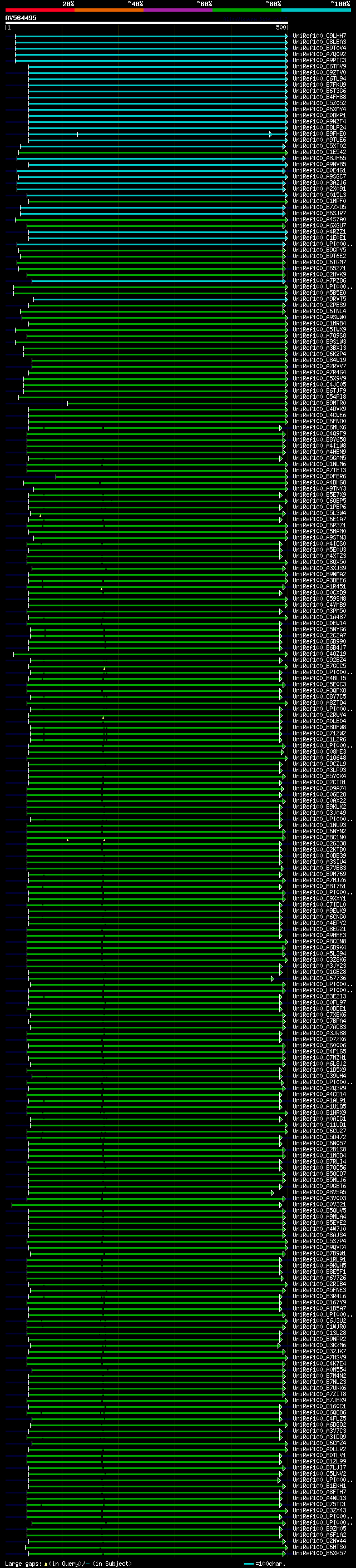Select label UniRef100_B9MTR0
Viewport: 356px width, 1568px height.
(x=319, y=403)
